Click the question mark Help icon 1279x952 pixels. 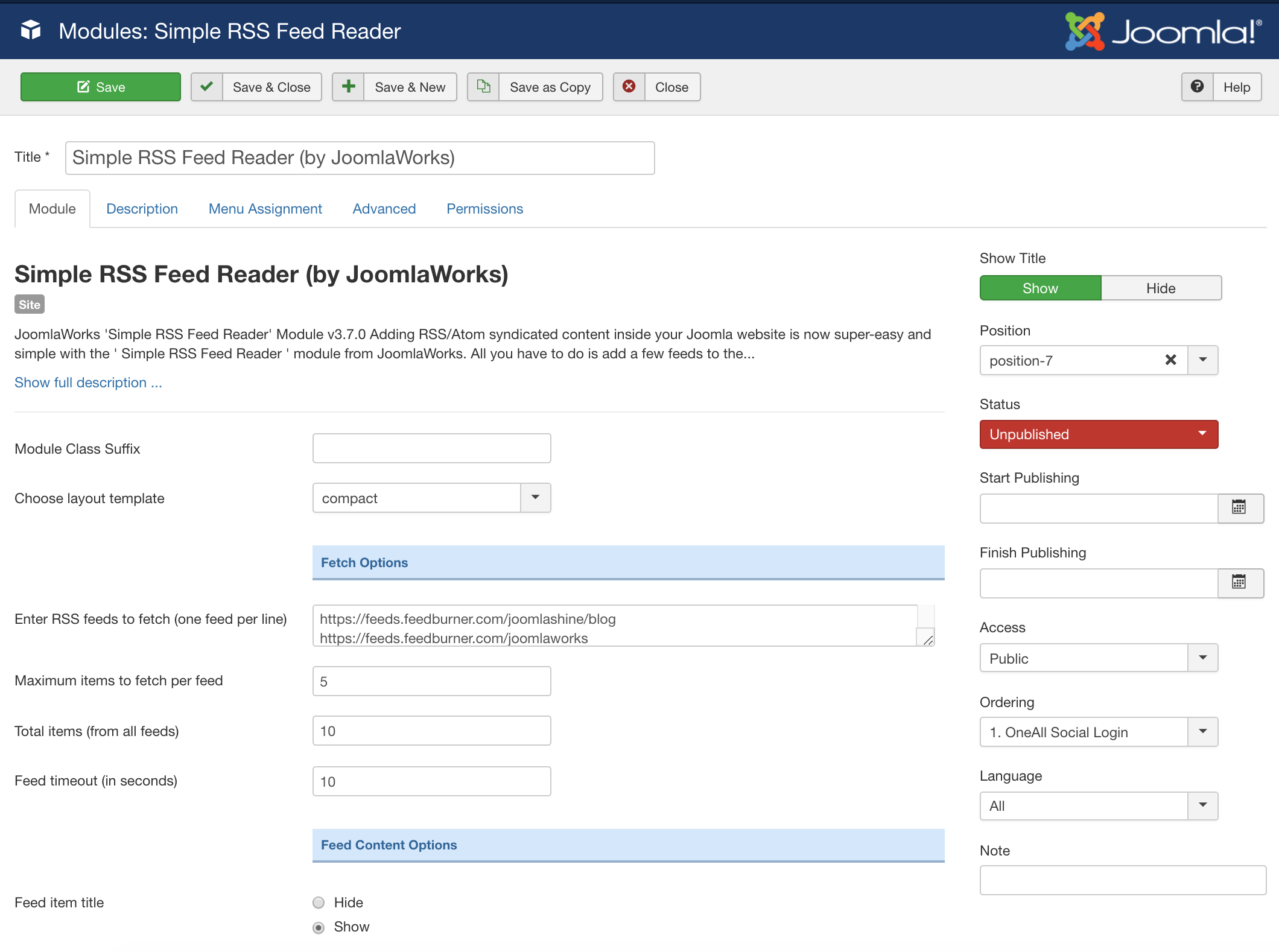pos(1198,87)
